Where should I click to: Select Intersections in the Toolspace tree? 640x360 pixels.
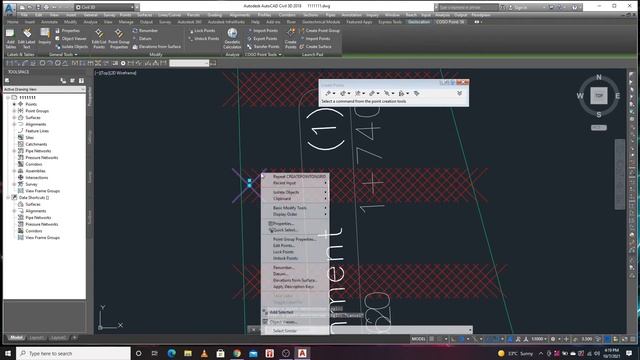click(x=36, y=178)
